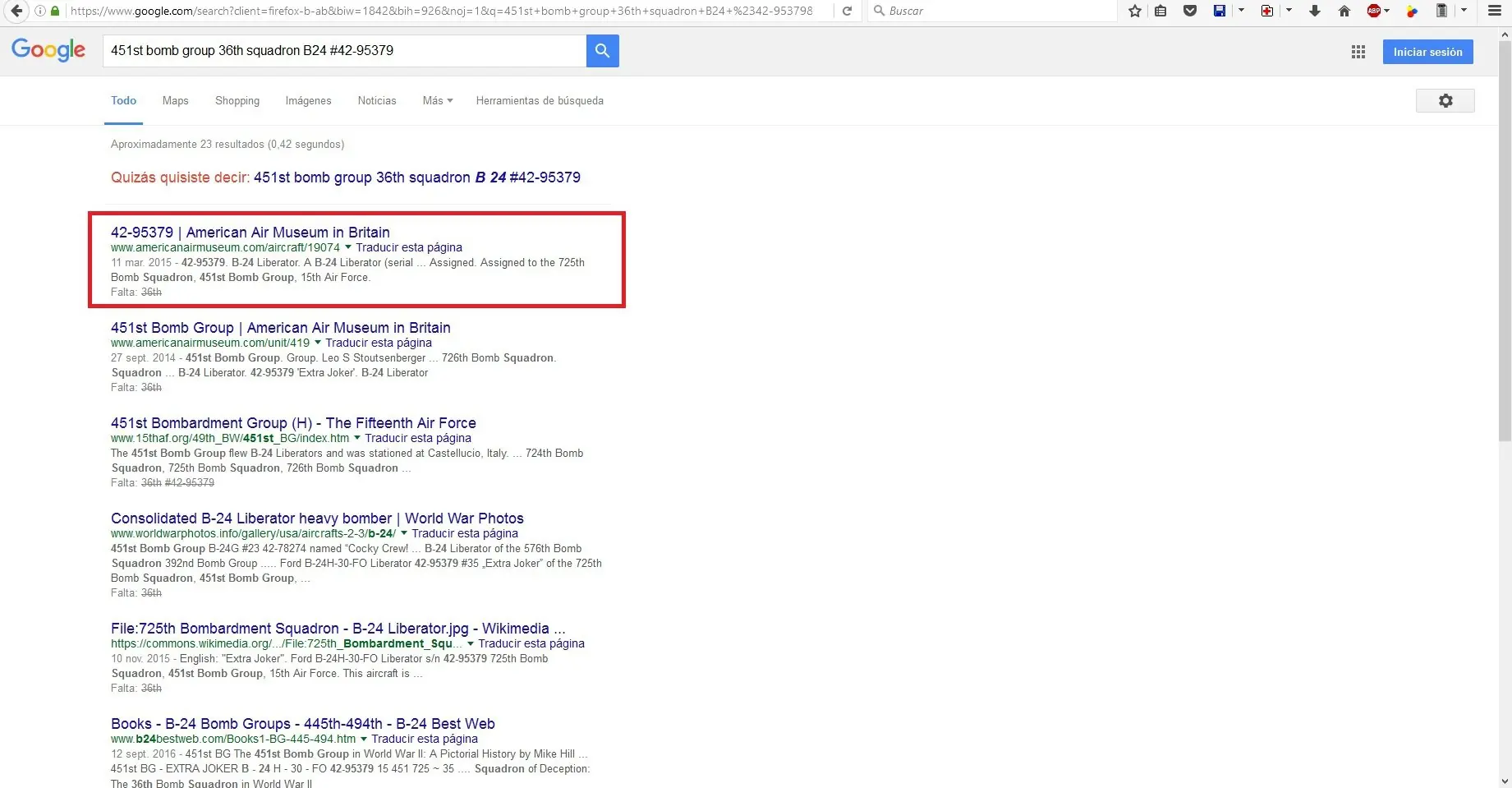Screen dimensions: 1512x788
Task: Expand arrow beside worldwarphotos.info URL
Action: point(404,533)
